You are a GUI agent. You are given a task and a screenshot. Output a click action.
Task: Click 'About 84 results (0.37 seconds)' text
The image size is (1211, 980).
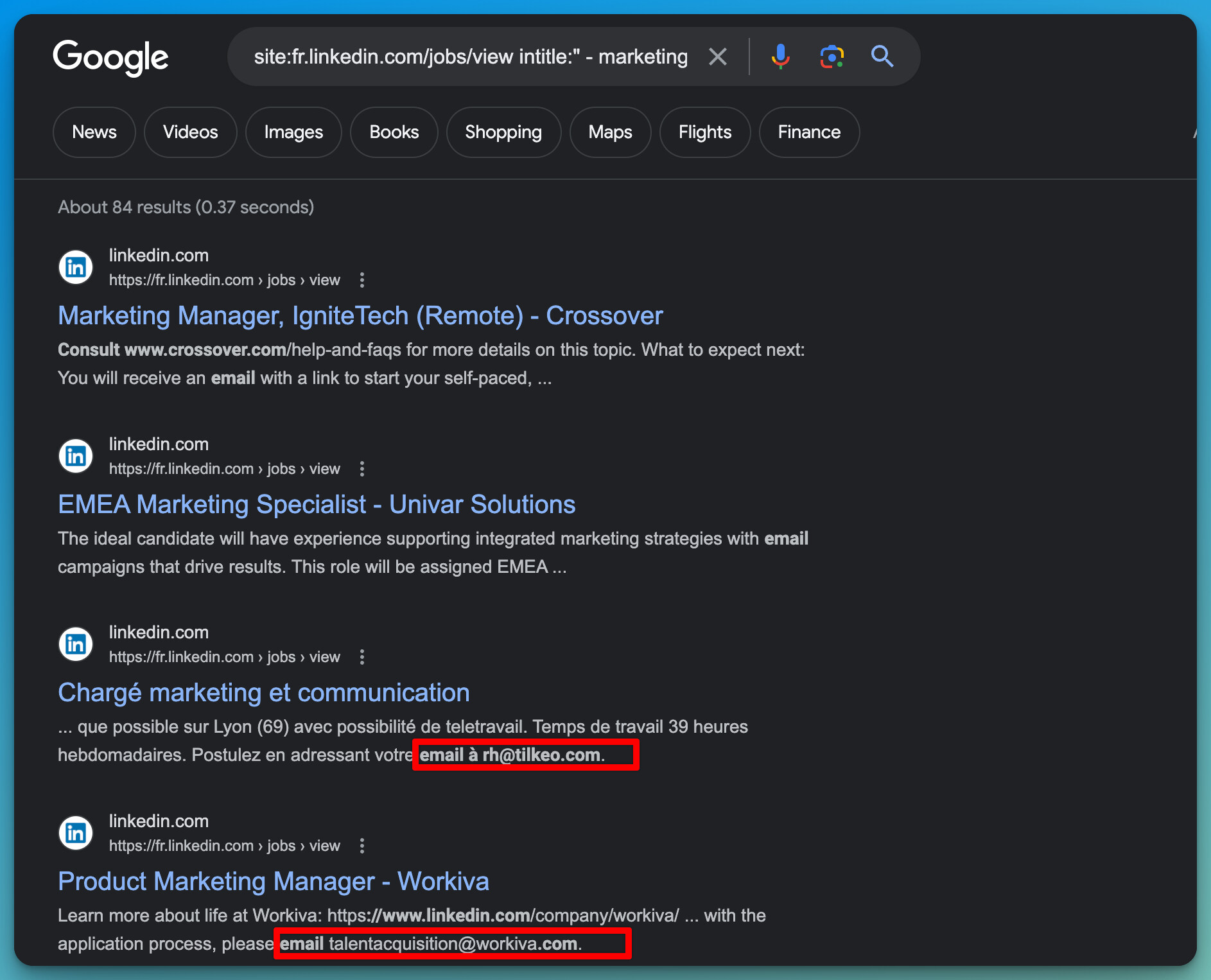186,207
